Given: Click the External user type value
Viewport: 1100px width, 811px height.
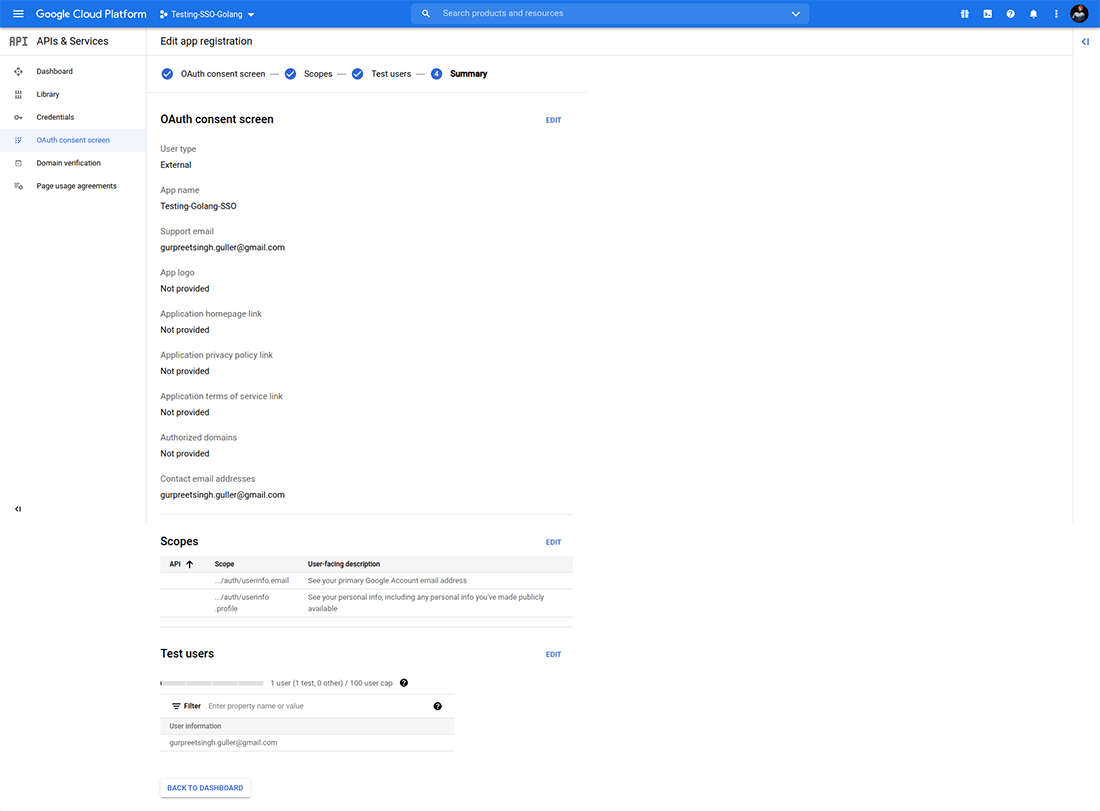Looking at the screenshot, I should pyautogui.click(x=175, y=165).
